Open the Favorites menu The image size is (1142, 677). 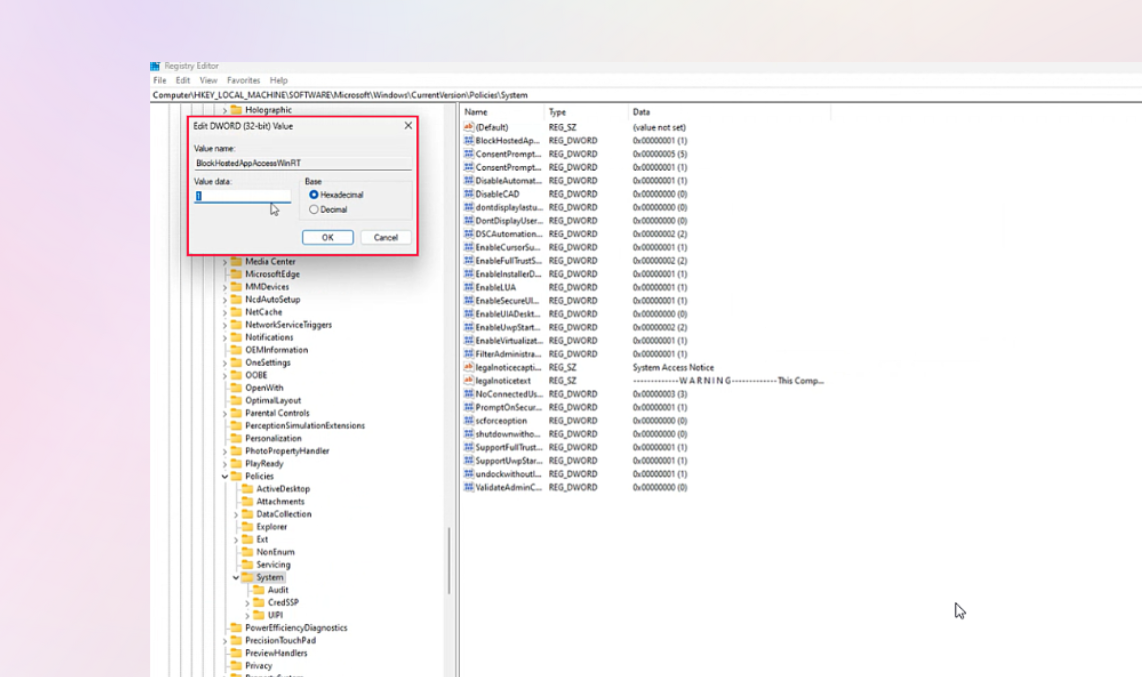click(243, 80)
